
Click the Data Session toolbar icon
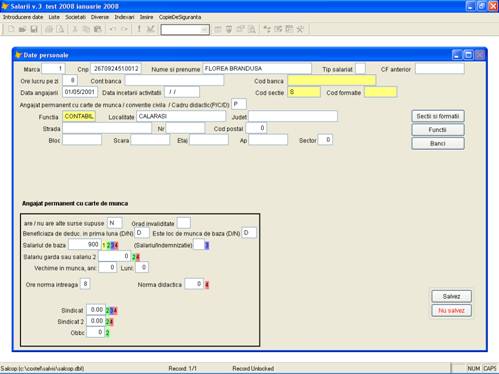(x=229, y=29)
